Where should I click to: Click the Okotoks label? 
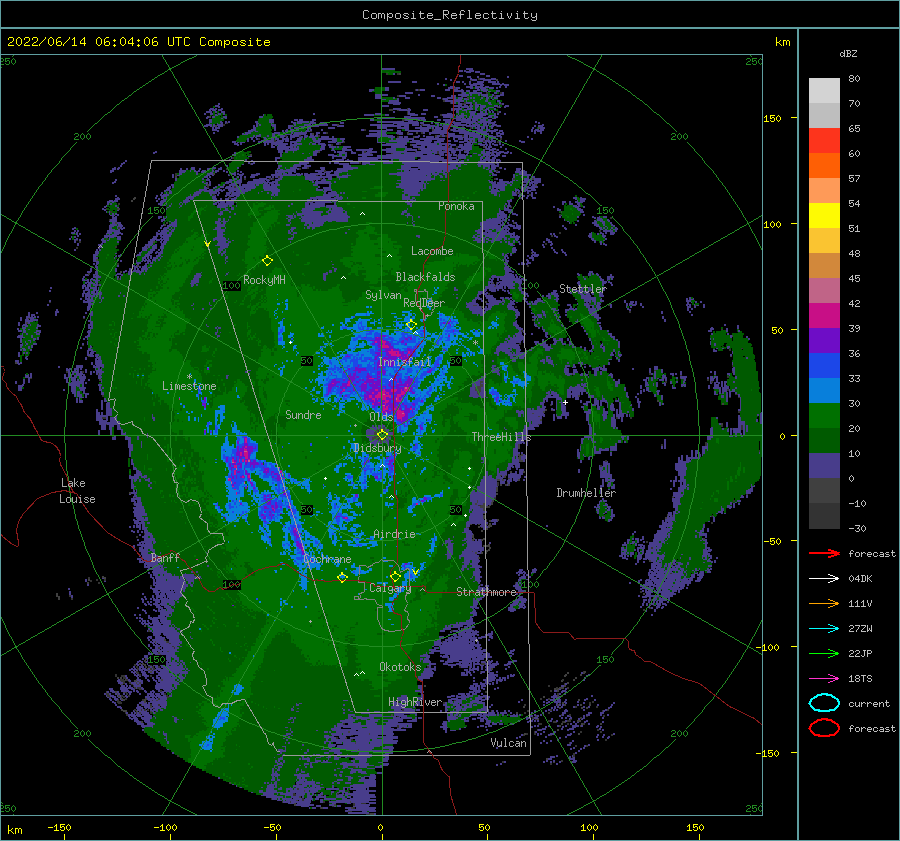pyautogui.click(x=400, y=667)
